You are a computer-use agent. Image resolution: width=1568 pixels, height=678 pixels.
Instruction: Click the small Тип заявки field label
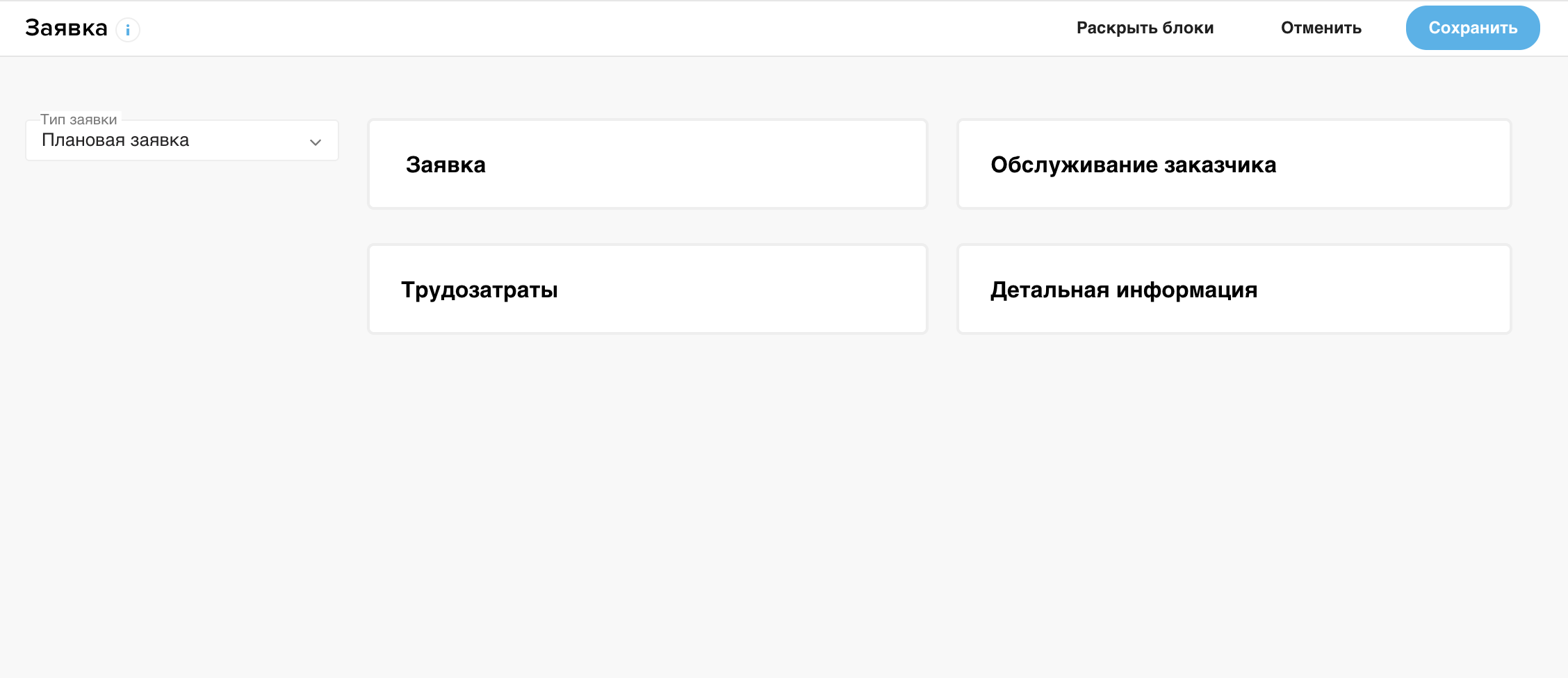coord(79,119)
